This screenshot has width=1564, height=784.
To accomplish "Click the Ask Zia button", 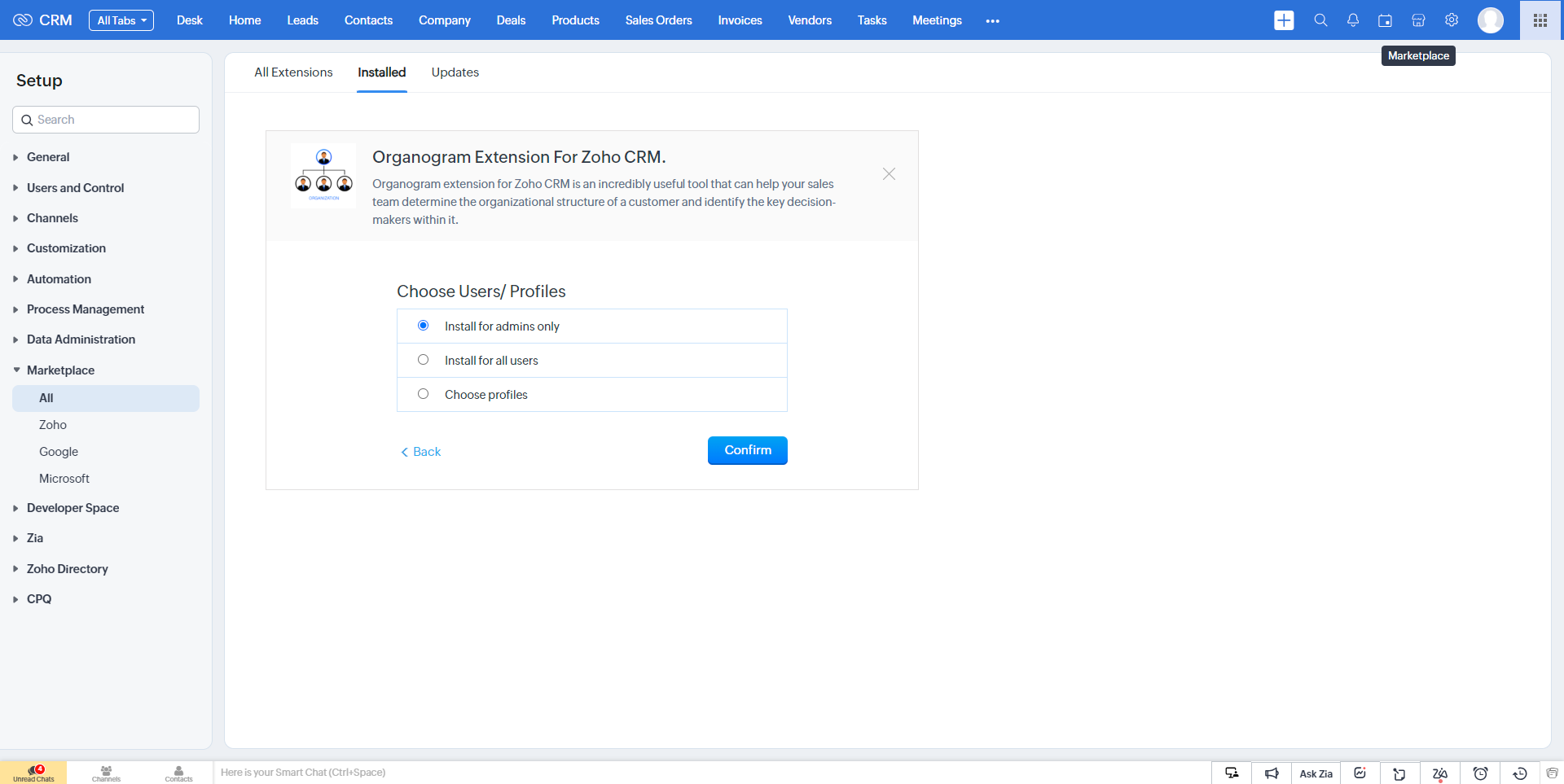I will (1316, 773).
